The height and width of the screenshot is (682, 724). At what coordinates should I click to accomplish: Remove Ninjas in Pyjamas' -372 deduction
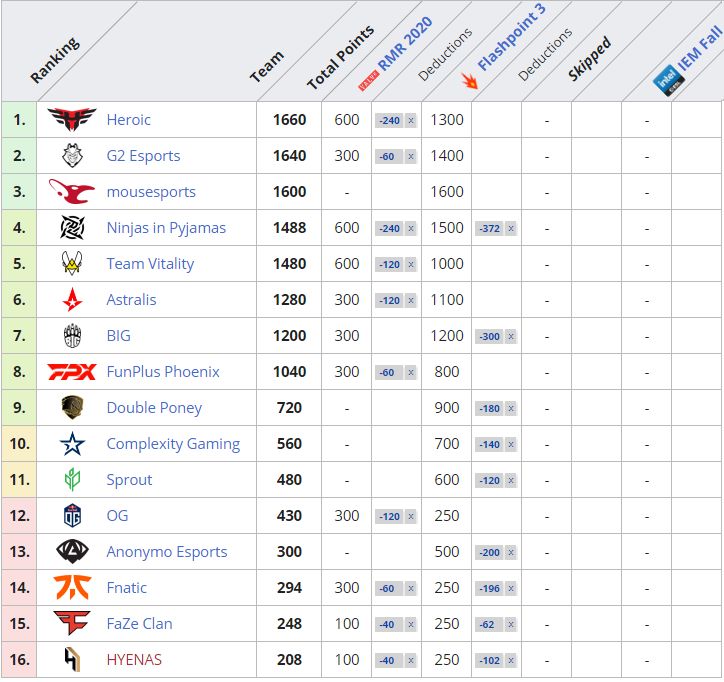tap(510, 229)
